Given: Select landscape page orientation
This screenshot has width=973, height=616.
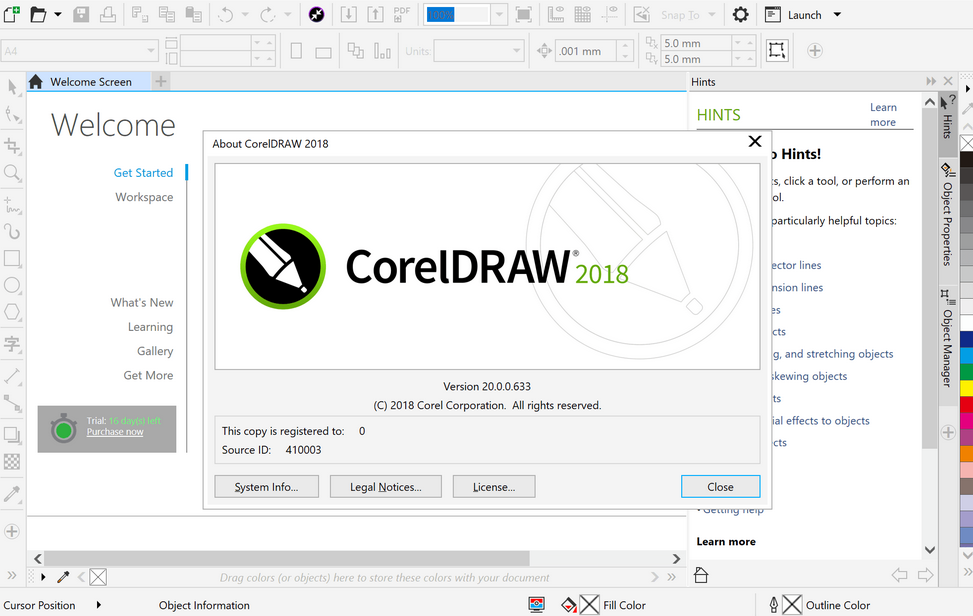Looking at the screenshot, I should coord(323,51).
